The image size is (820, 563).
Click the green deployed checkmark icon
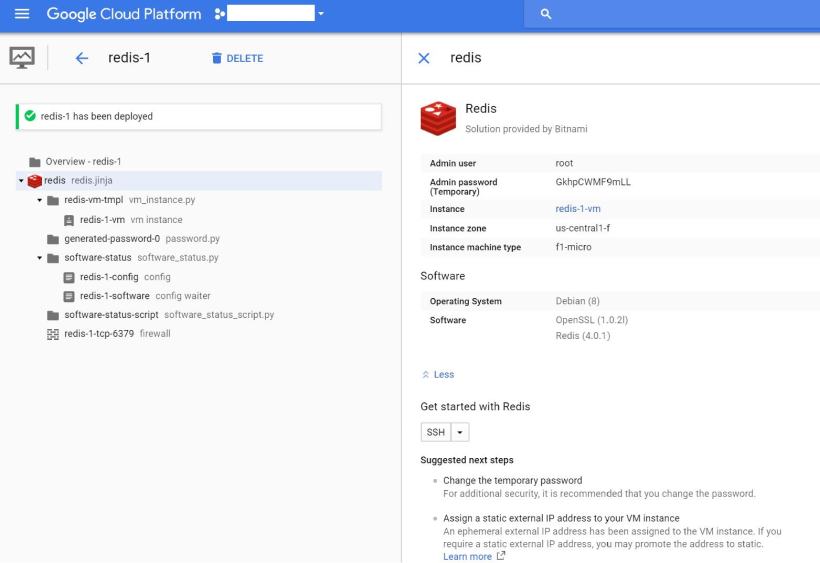click(x=30, y=116)
